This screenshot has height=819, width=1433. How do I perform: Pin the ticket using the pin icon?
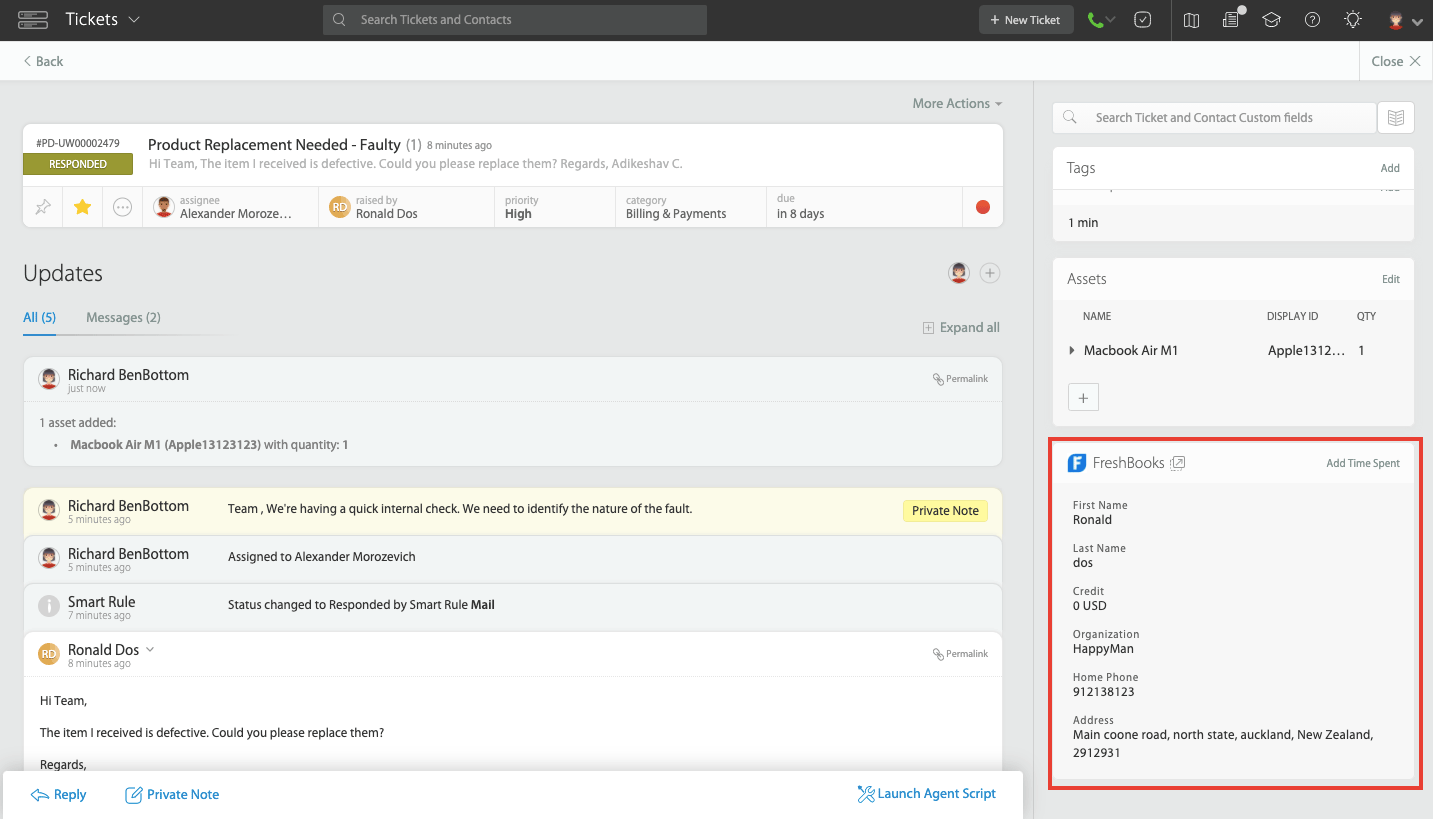point(42,206)
